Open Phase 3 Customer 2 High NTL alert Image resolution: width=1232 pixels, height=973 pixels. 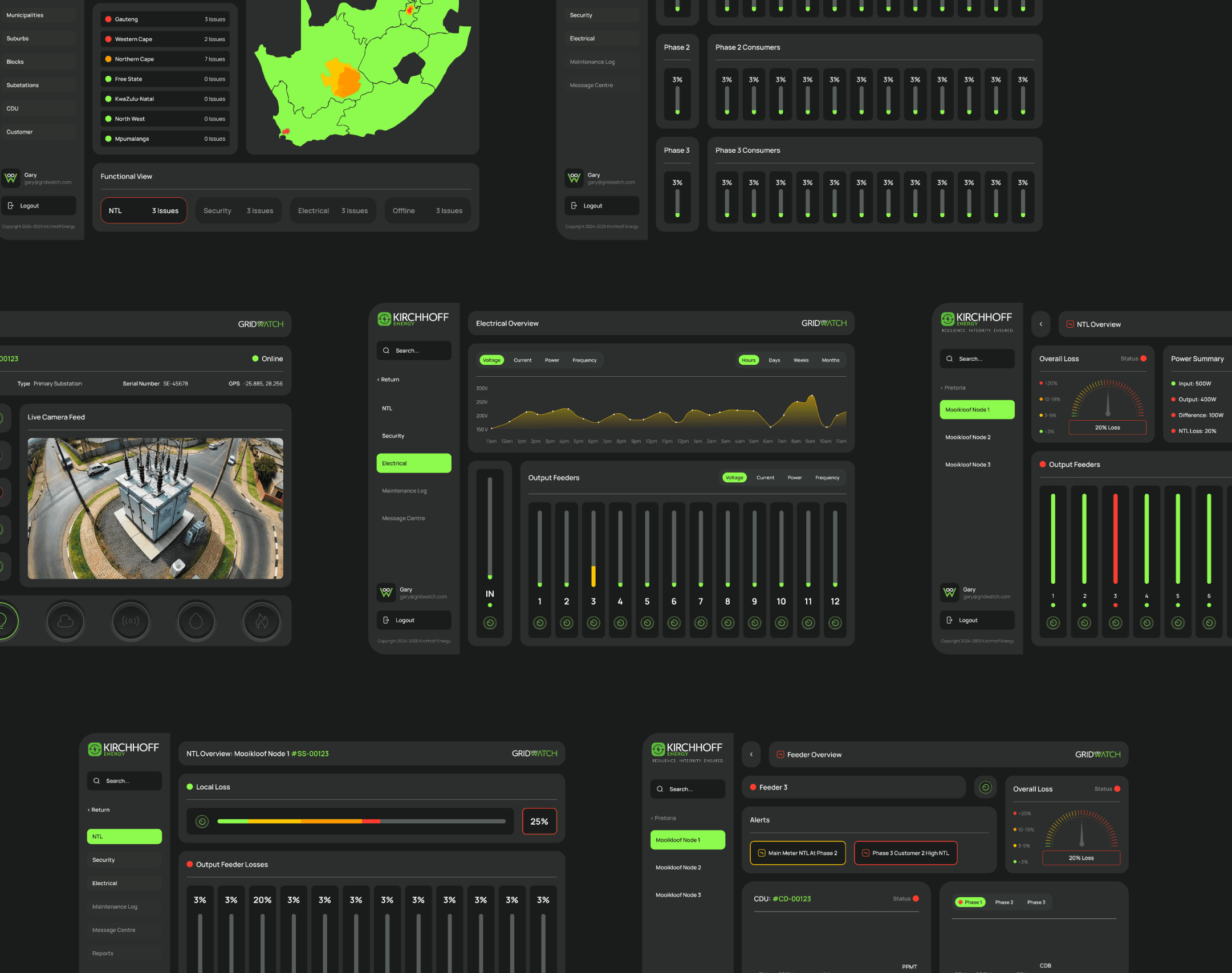pyautogui.click(x=905, y=853)
